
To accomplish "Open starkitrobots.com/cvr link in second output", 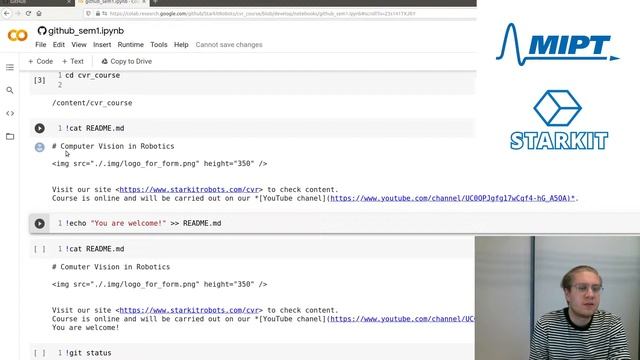I will pos(189,310).
